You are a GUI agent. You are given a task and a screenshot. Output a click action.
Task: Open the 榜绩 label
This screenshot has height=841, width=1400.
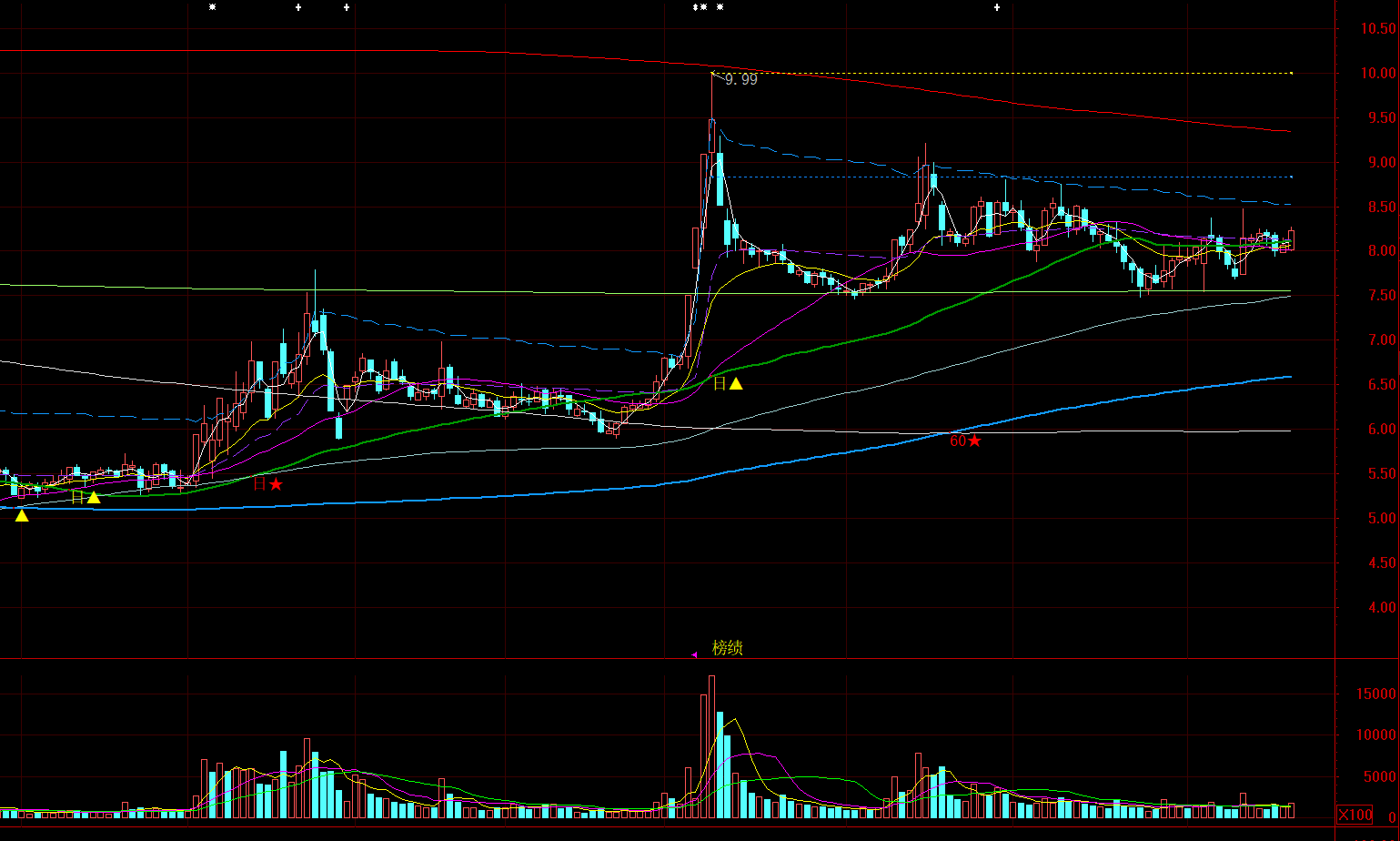coord(728,647)
